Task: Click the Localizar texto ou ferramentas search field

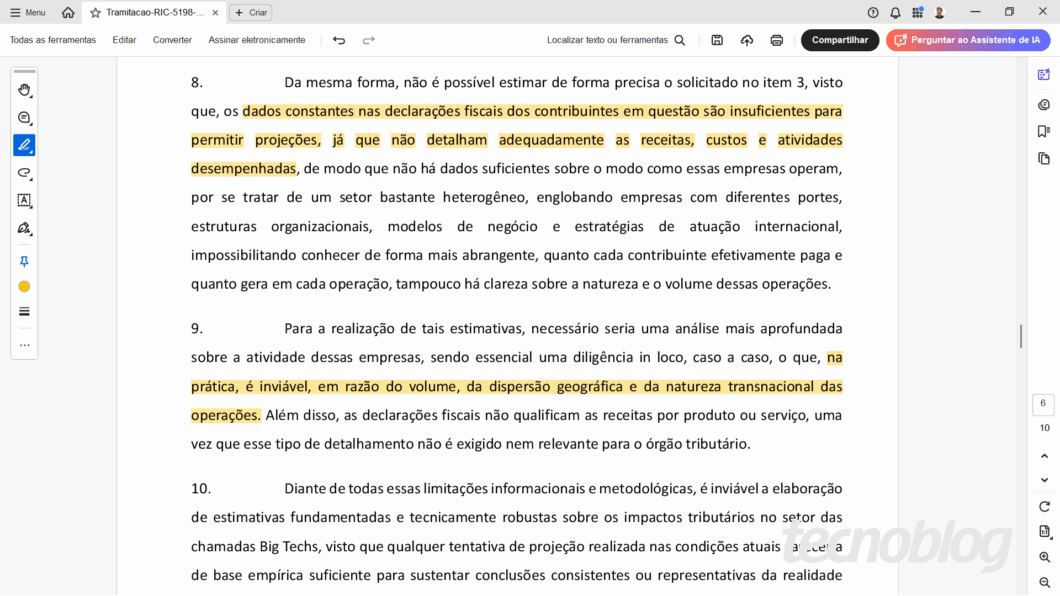Action: tap(615, 40)
